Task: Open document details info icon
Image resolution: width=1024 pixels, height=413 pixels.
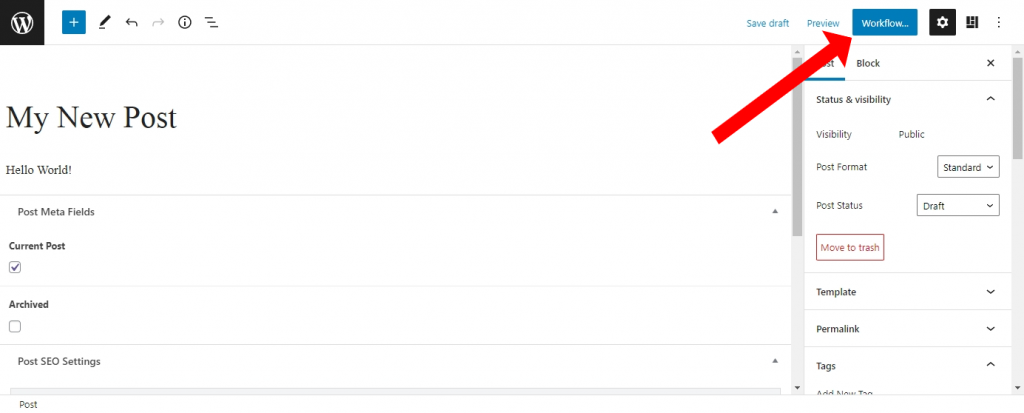Action: 184,22
